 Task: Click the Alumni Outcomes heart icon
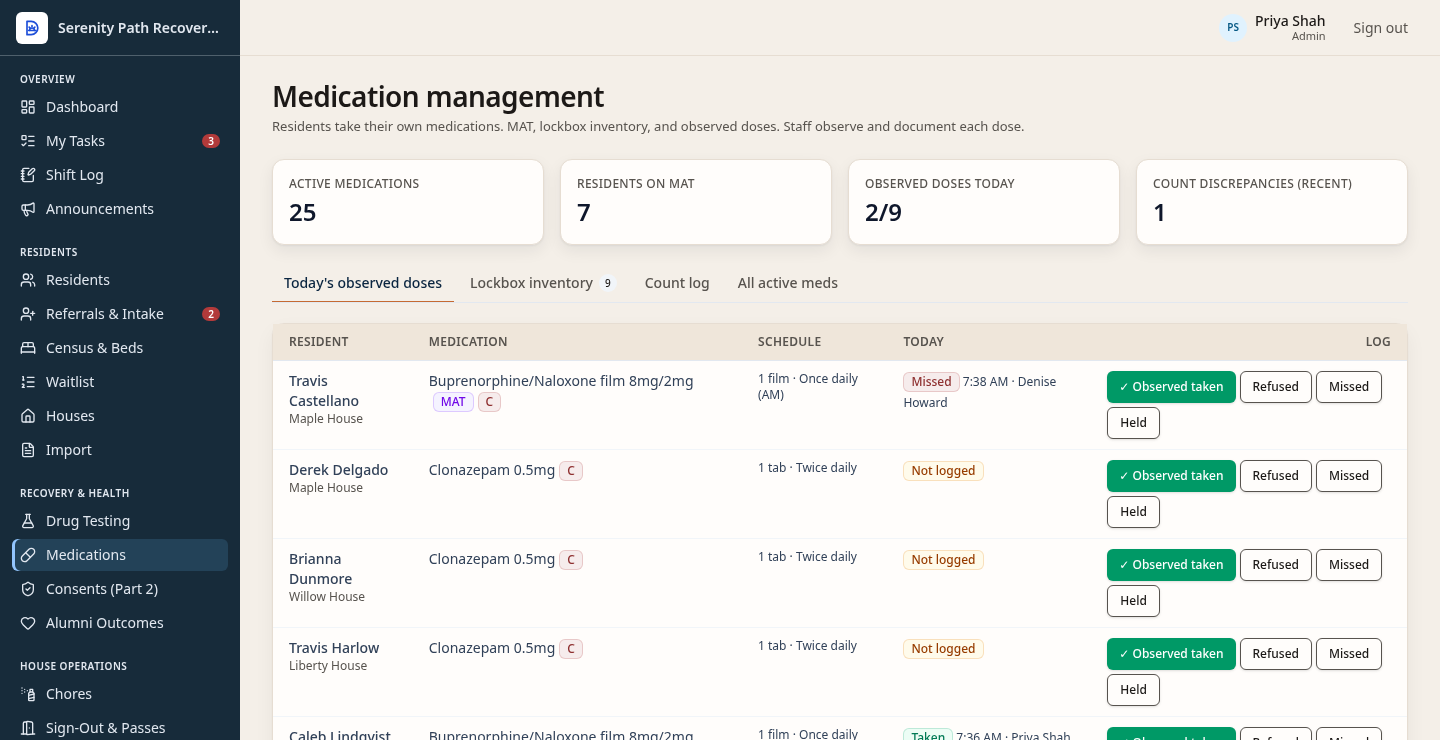(x=28, y=623)
